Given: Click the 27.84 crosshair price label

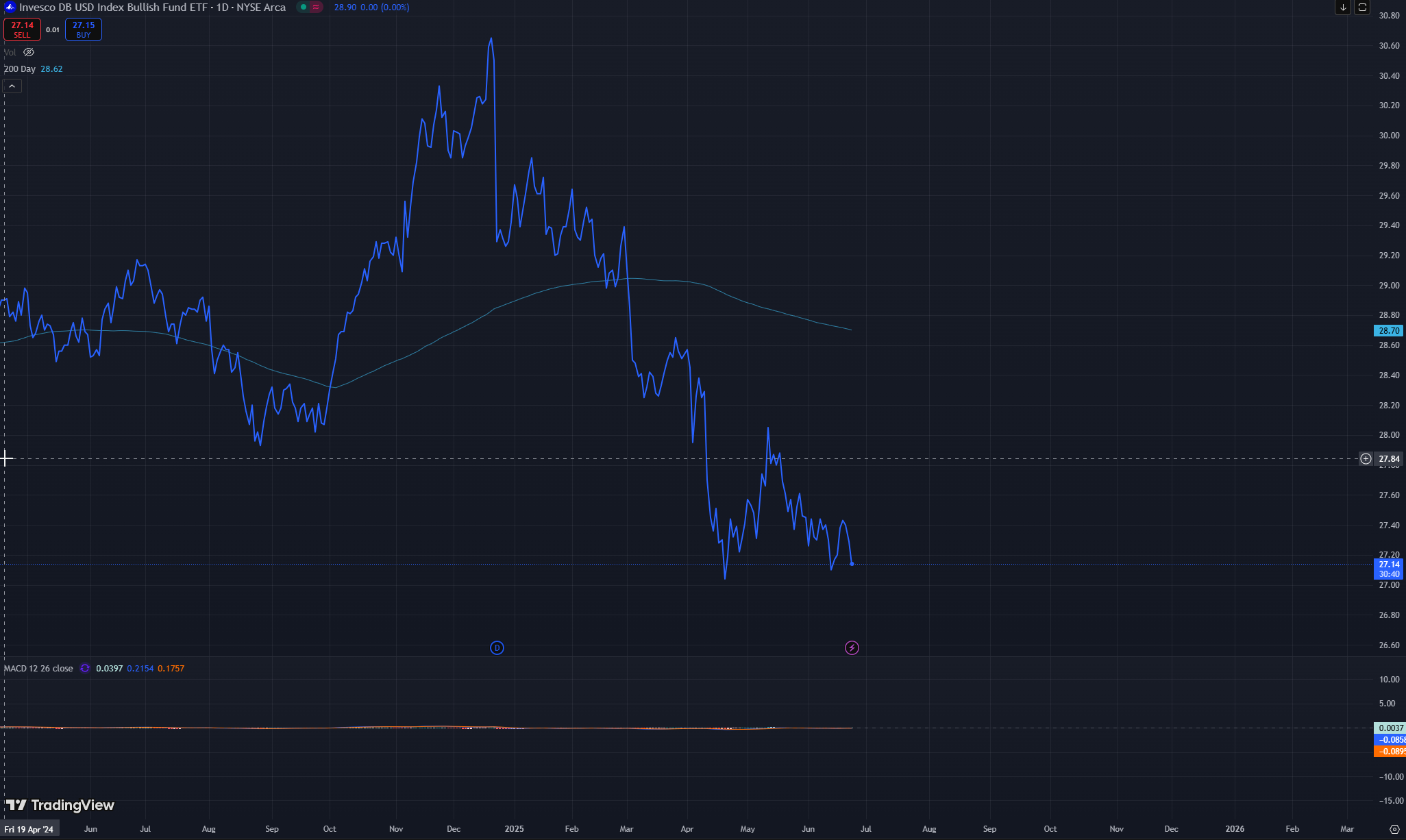Looking at the screenshot, I should (x=1390, y=458).
